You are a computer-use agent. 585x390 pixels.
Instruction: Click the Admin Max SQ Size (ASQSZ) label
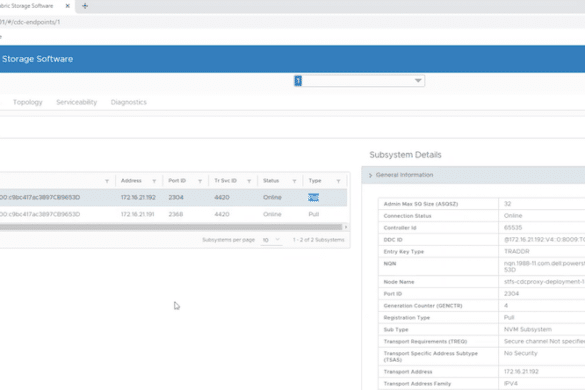pos(420,204)
